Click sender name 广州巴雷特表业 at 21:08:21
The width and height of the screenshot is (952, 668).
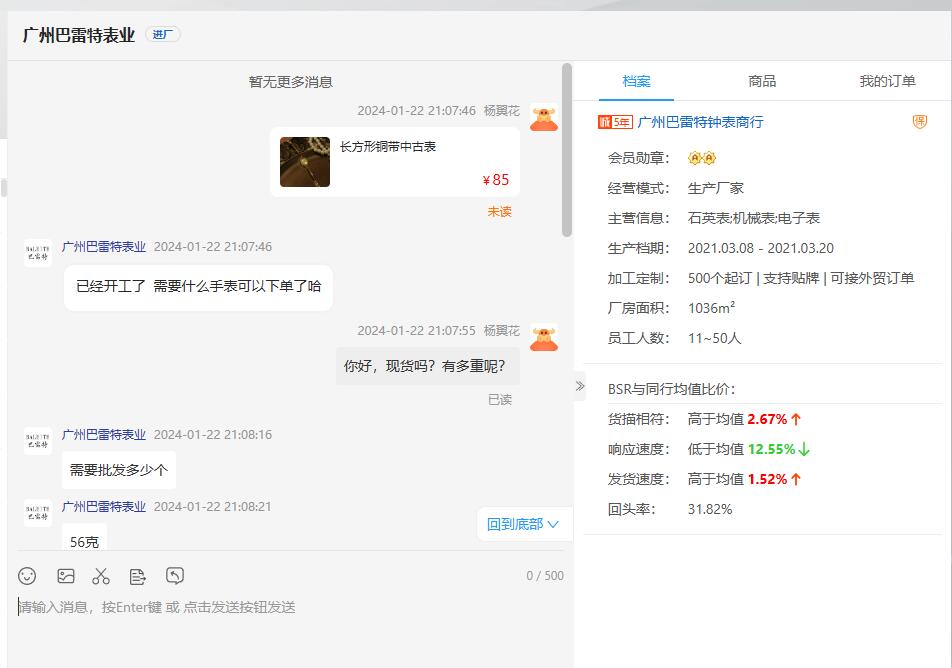pyautogui.click(x=104, y=506)
